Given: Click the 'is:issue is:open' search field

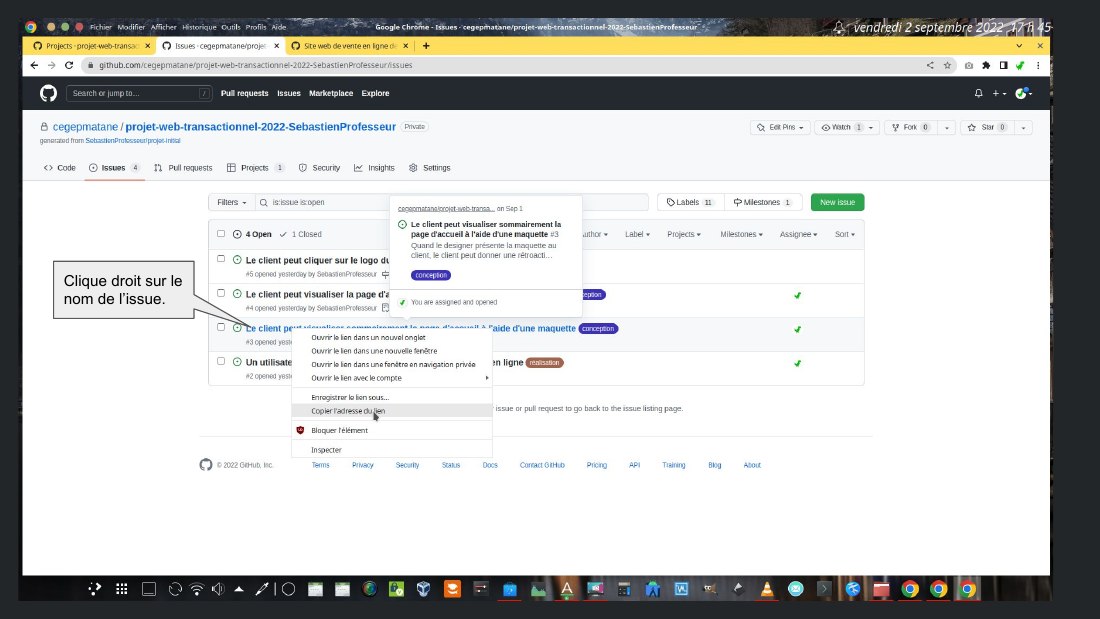Looking at the screenshot, I should click(x=452, y=202).
